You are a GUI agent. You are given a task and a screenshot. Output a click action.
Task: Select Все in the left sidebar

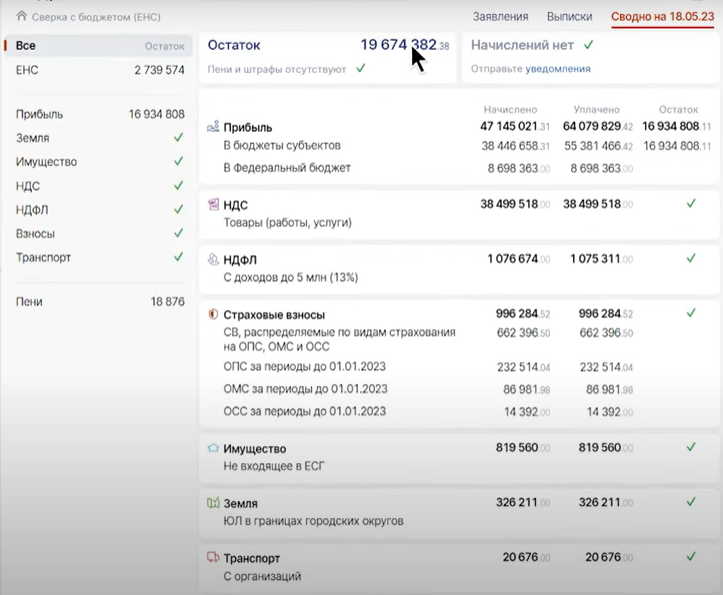[x=98, y=46]
